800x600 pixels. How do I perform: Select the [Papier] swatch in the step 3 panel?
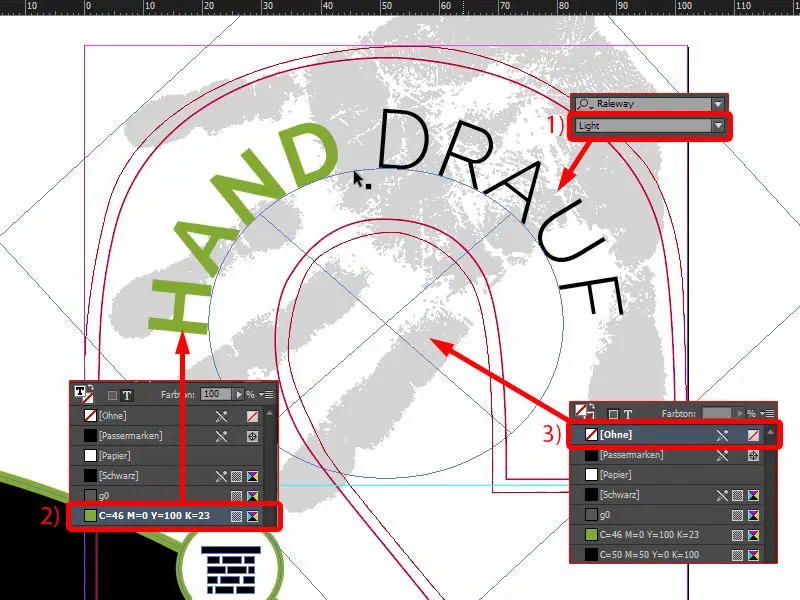pos(667,475)
